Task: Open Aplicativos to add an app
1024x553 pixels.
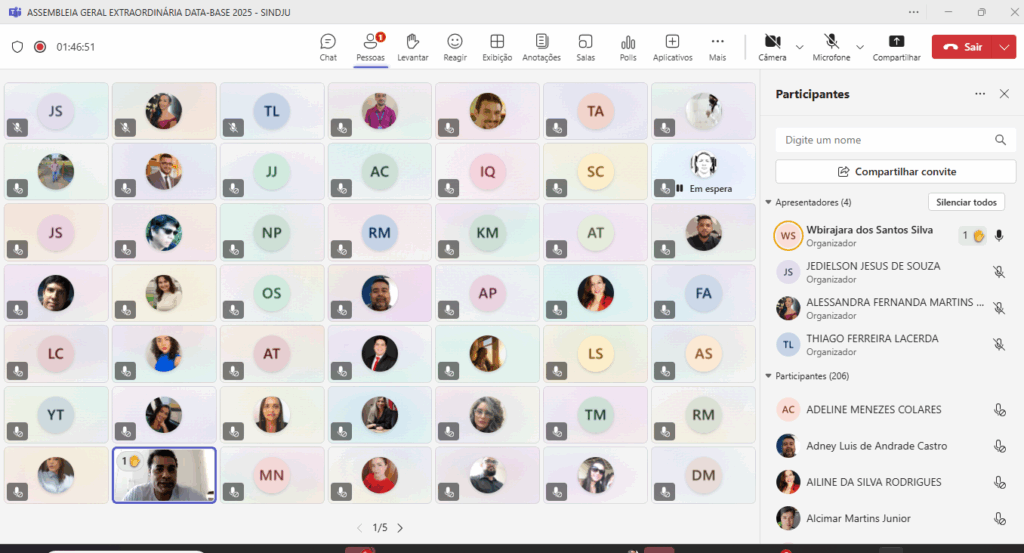Action: coord(672,46)
